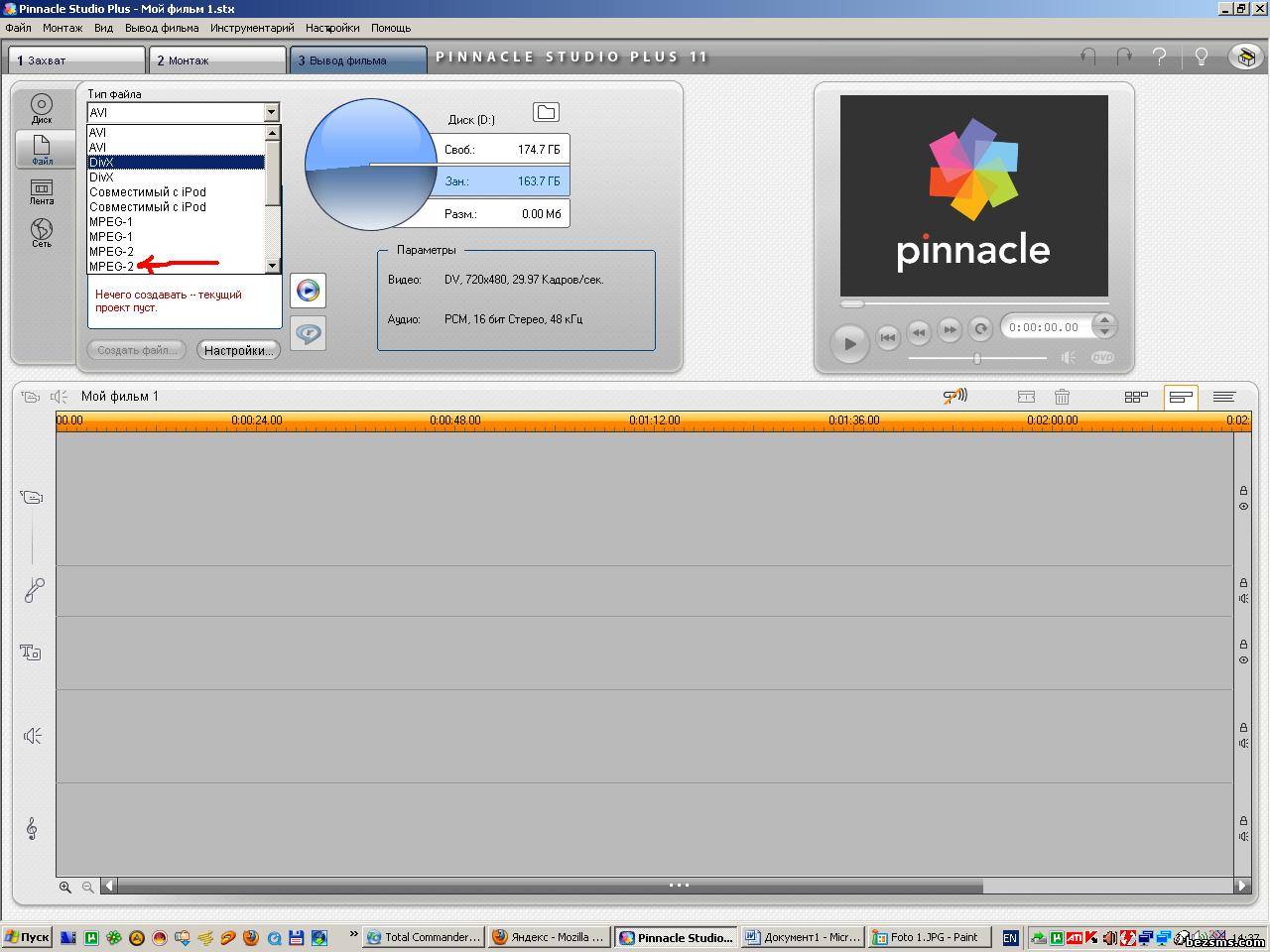Screen dimensions: 1270x952
Task: Click the music track treble clef icon
Action: [x=32, y=828]
